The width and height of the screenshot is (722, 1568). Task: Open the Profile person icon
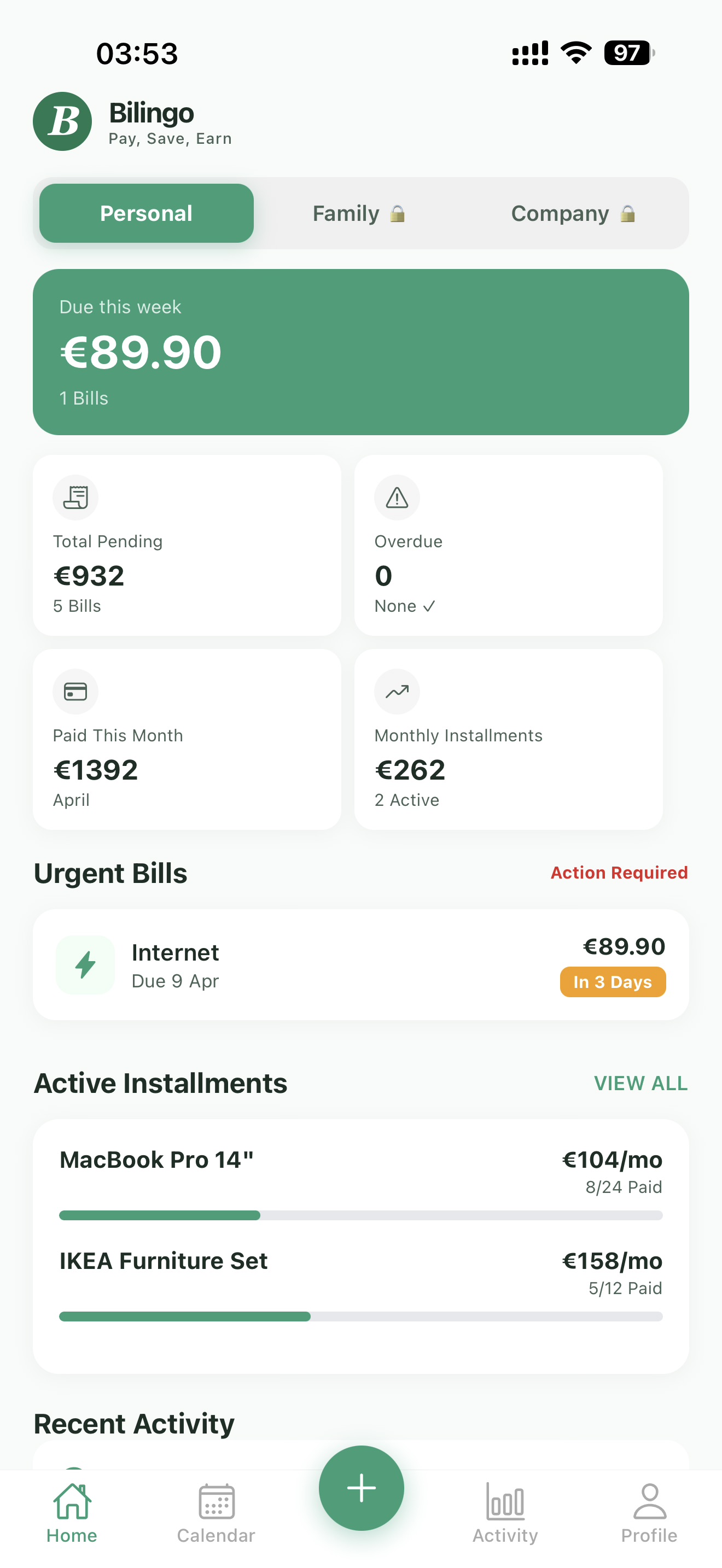(x=650, y=1501)
